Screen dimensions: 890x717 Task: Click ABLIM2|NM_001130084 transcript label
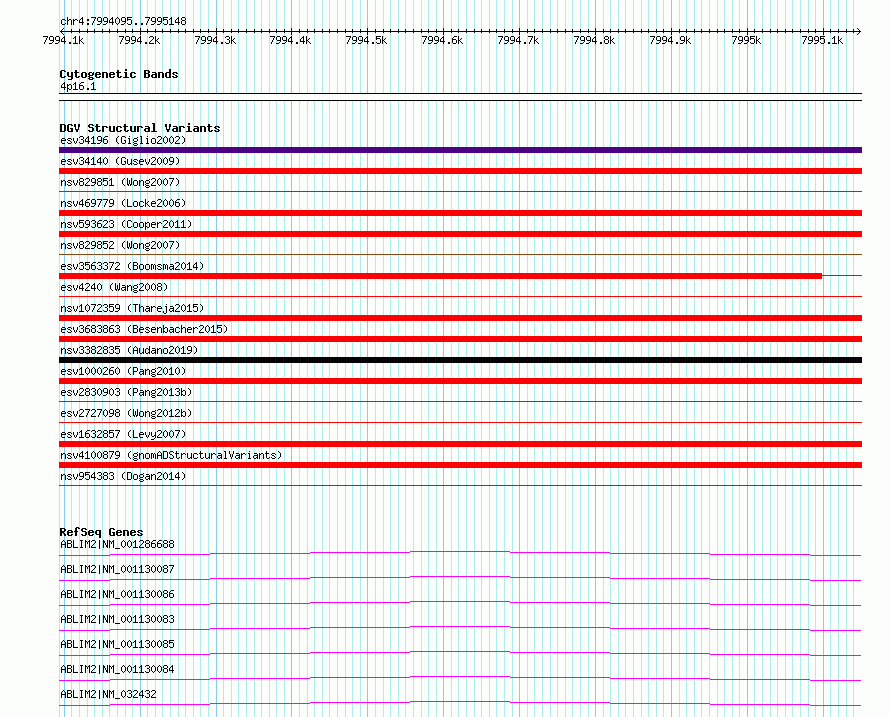point(117,669)
